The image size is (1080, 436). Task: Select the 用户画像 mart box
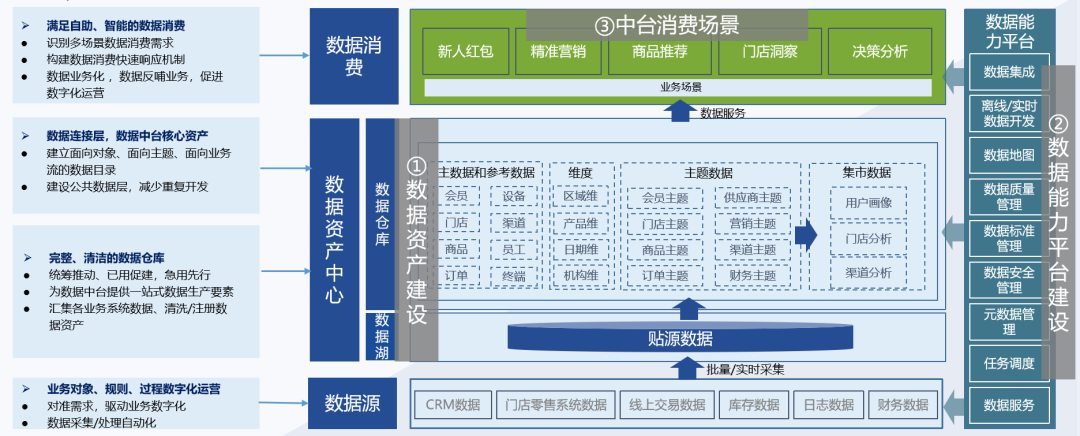click(868, 203)
